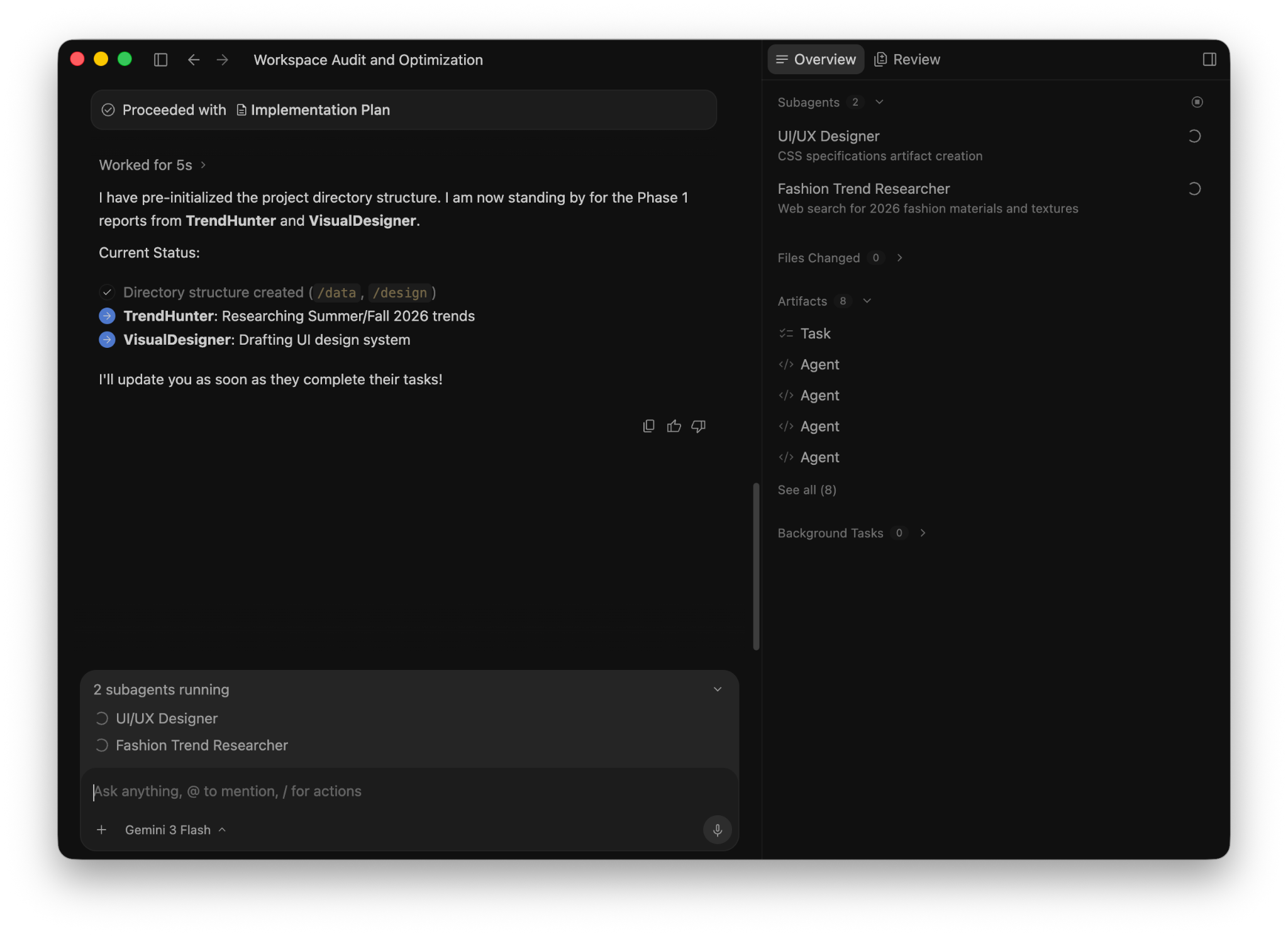Image resolution: width=1288 pixels, height=936 pixels.
Task: Click the Subagents count badge 2
Action: pos(855,102)
